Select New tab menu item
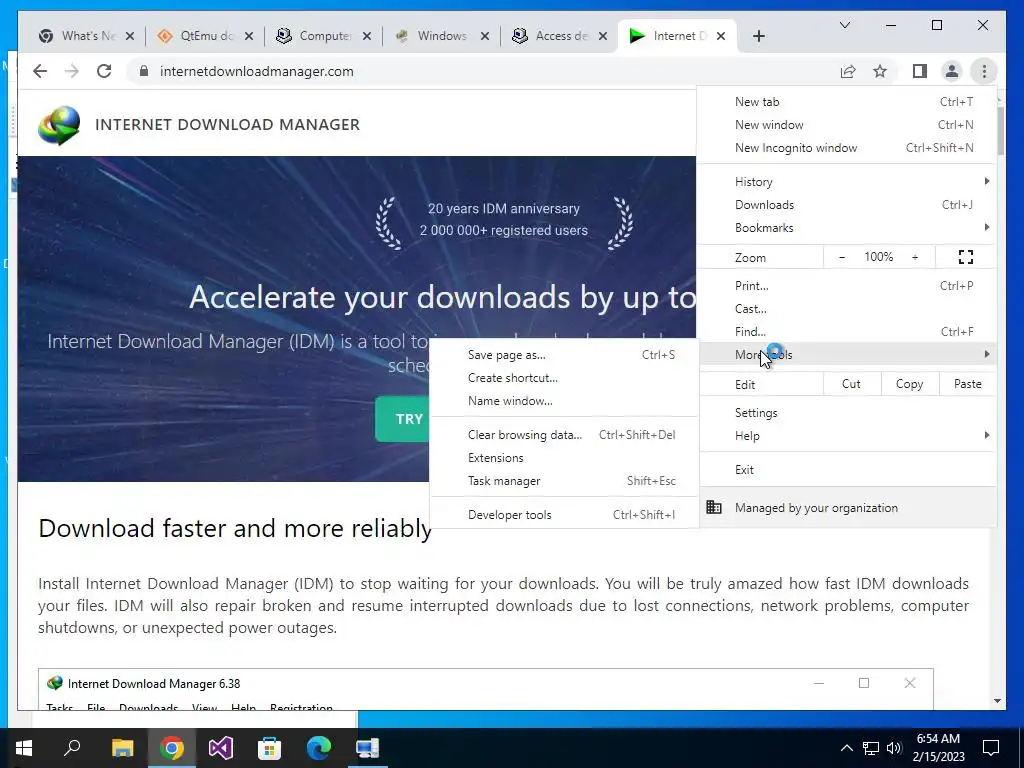Screen dimensions: 1024x768 pos(847,102)
